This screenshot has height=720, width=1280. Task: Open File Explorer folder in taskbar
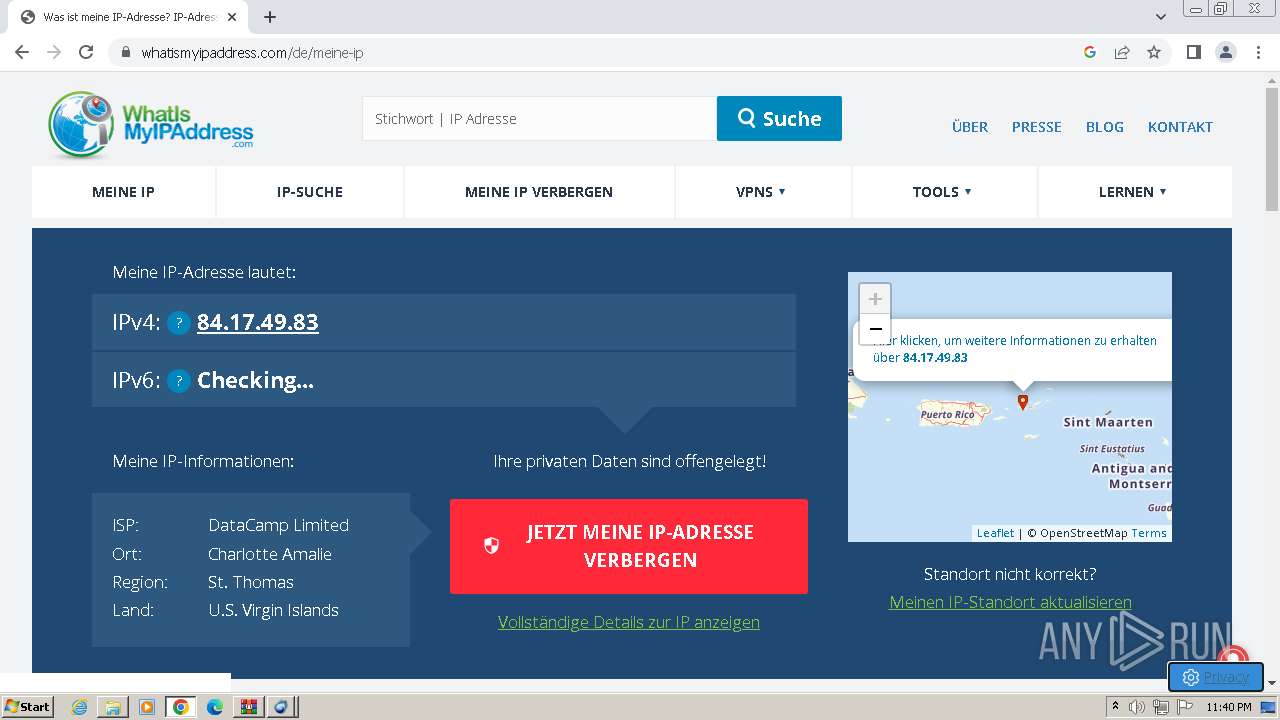(113, 707)
